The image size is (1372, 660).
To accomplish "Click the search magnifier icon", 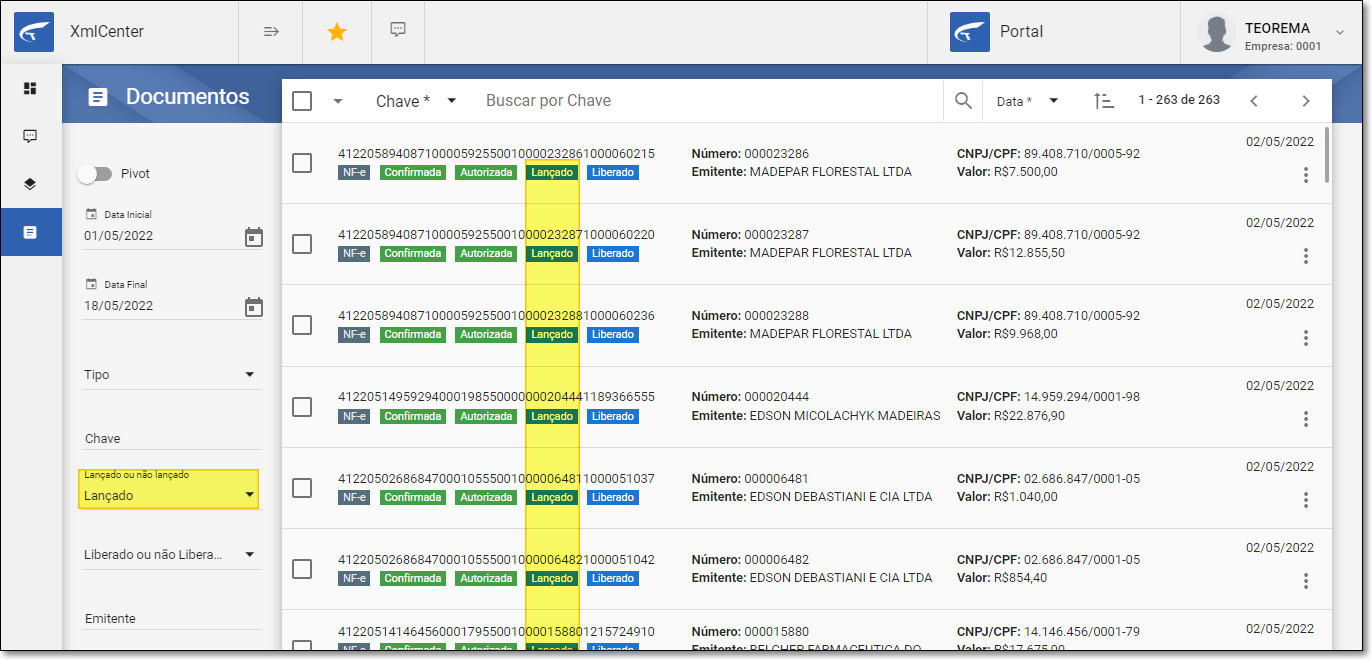I will [963, 100].
